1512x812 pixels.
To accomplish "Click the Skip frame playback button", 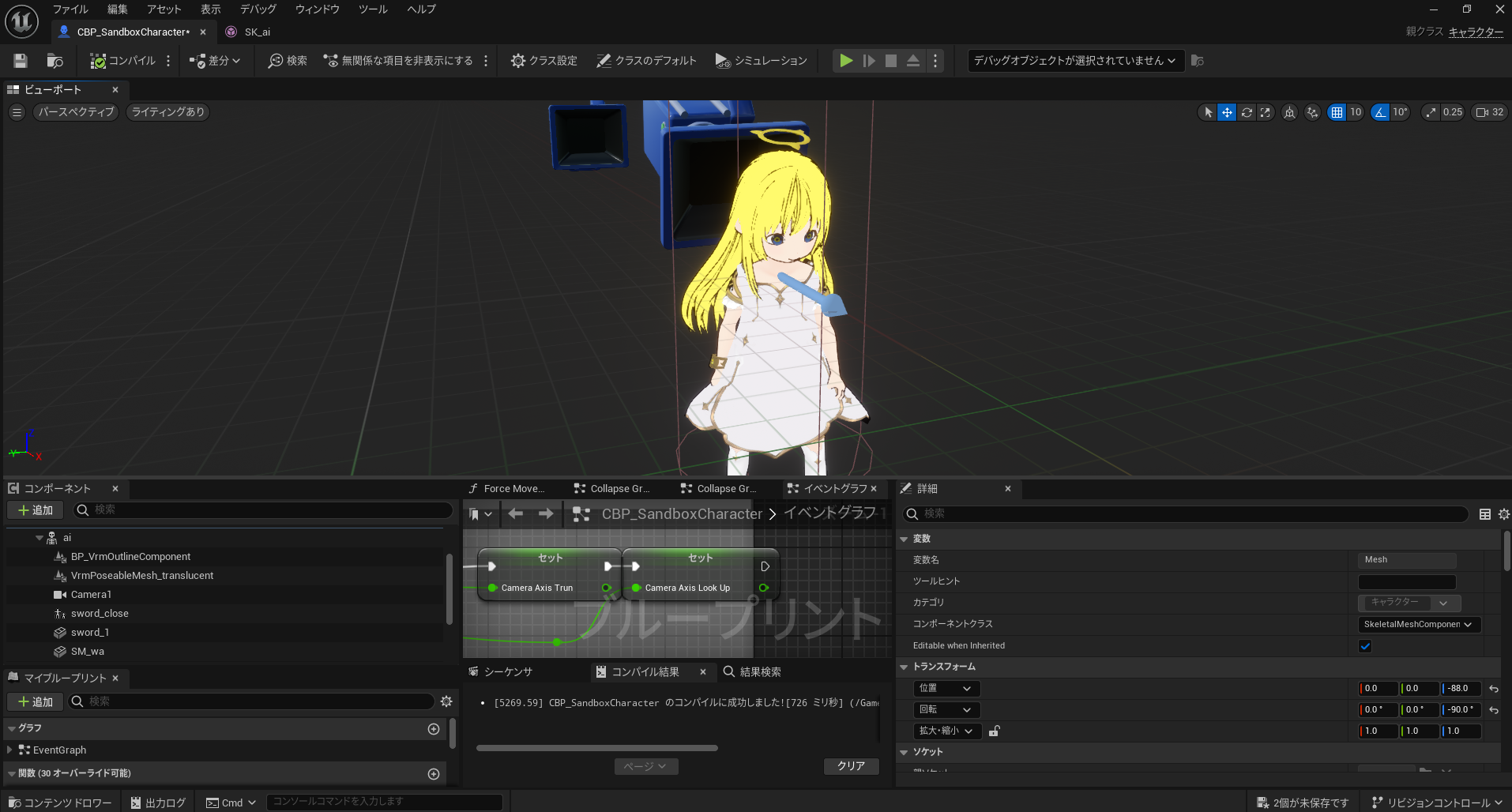I will tap(869, 61).
